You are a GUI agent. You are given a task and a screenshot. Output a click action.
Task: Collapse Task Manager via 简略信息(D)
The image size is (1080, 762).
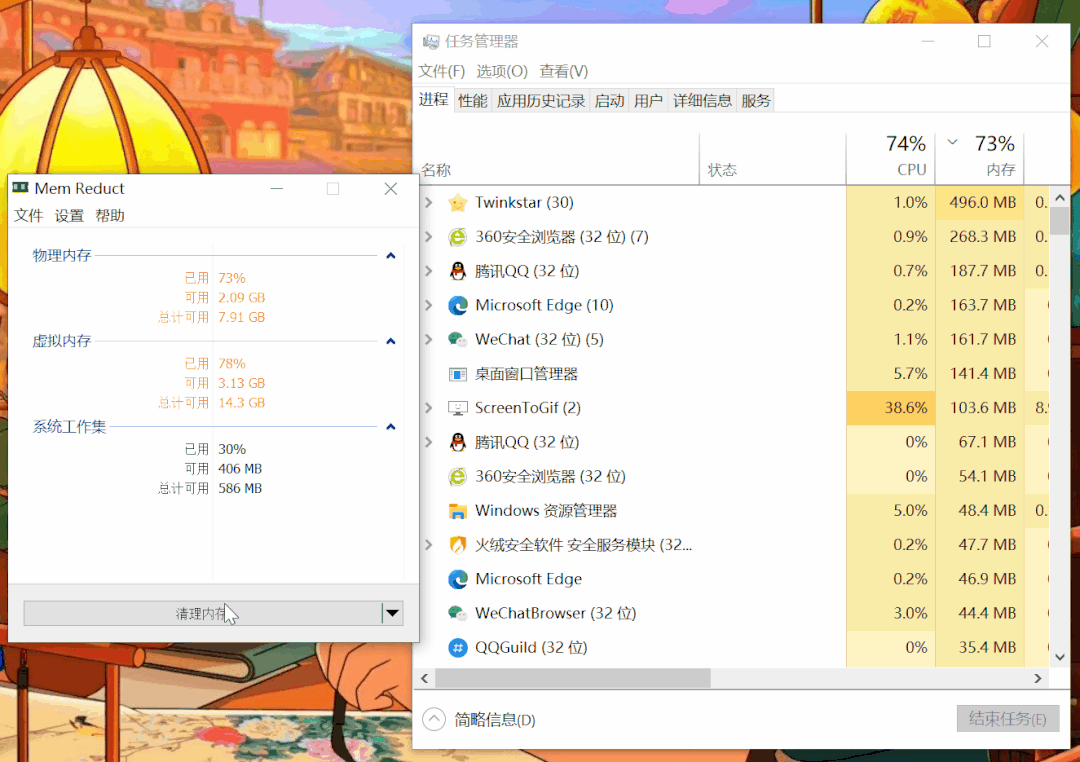pos(479,720)
